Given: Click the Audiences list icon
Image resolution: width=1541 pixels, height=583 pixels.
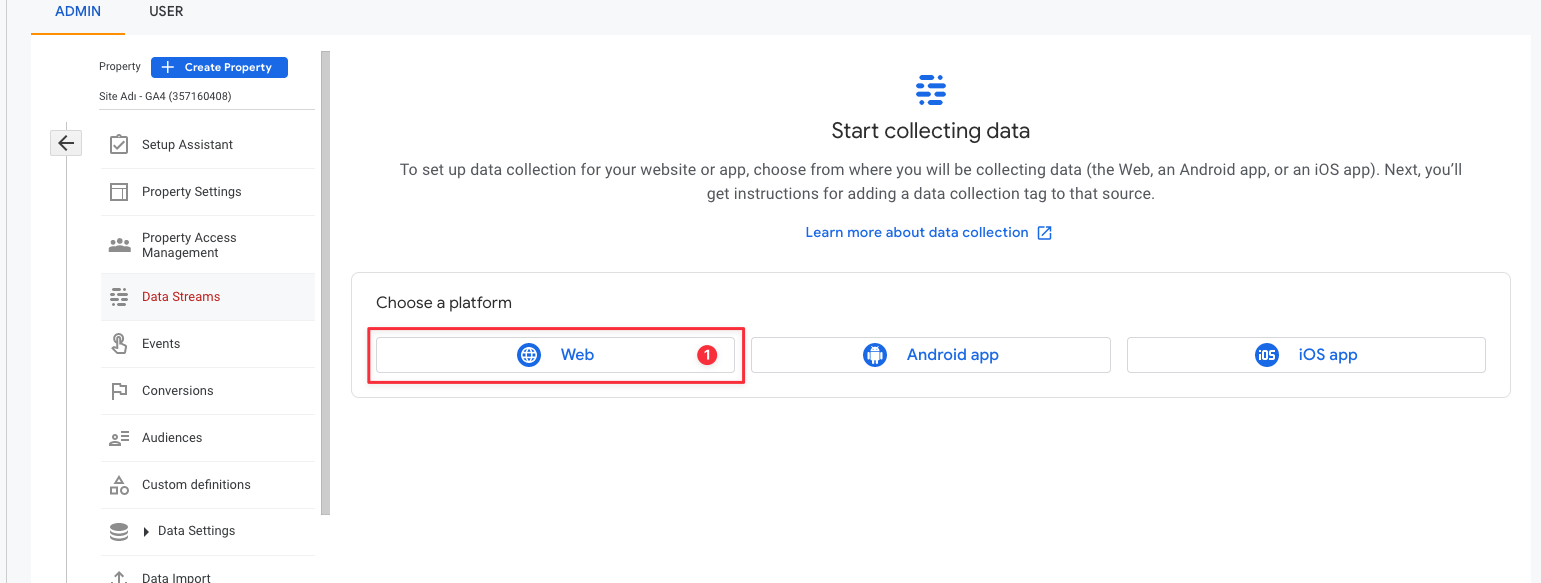Looking at the screenshot, I should pyautogui.click(x=119, y=438).
